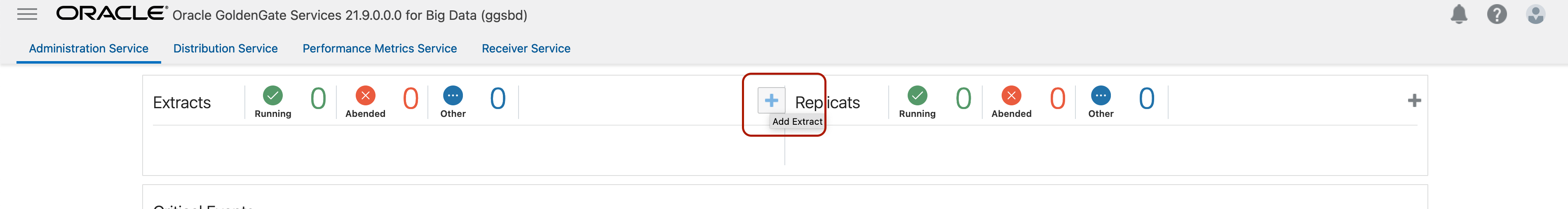
Task: Open the help question mark icon
Action: [1497, 14]
